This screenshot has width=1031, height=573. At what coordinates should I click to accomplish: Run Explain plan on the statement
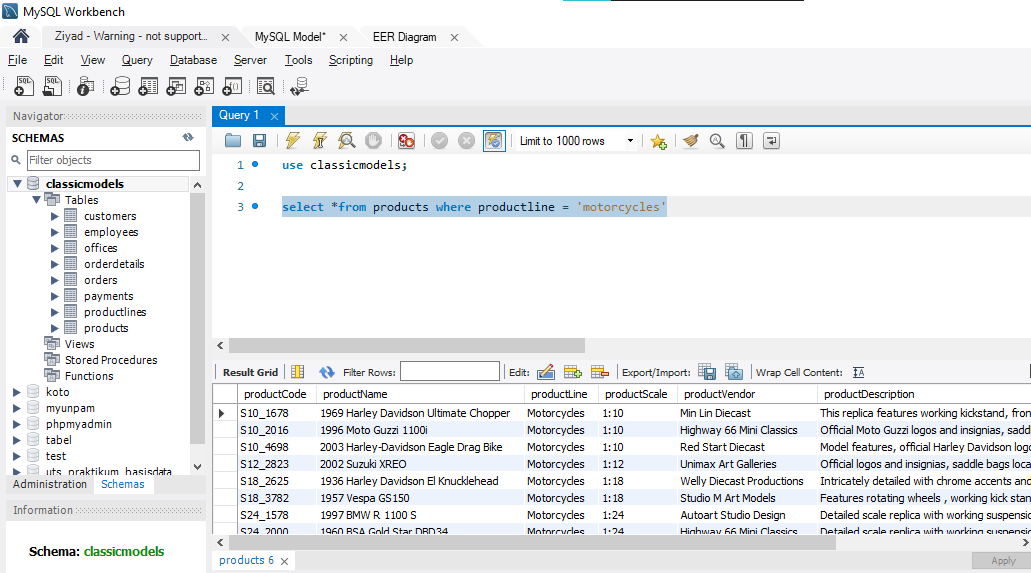(347, 140)
